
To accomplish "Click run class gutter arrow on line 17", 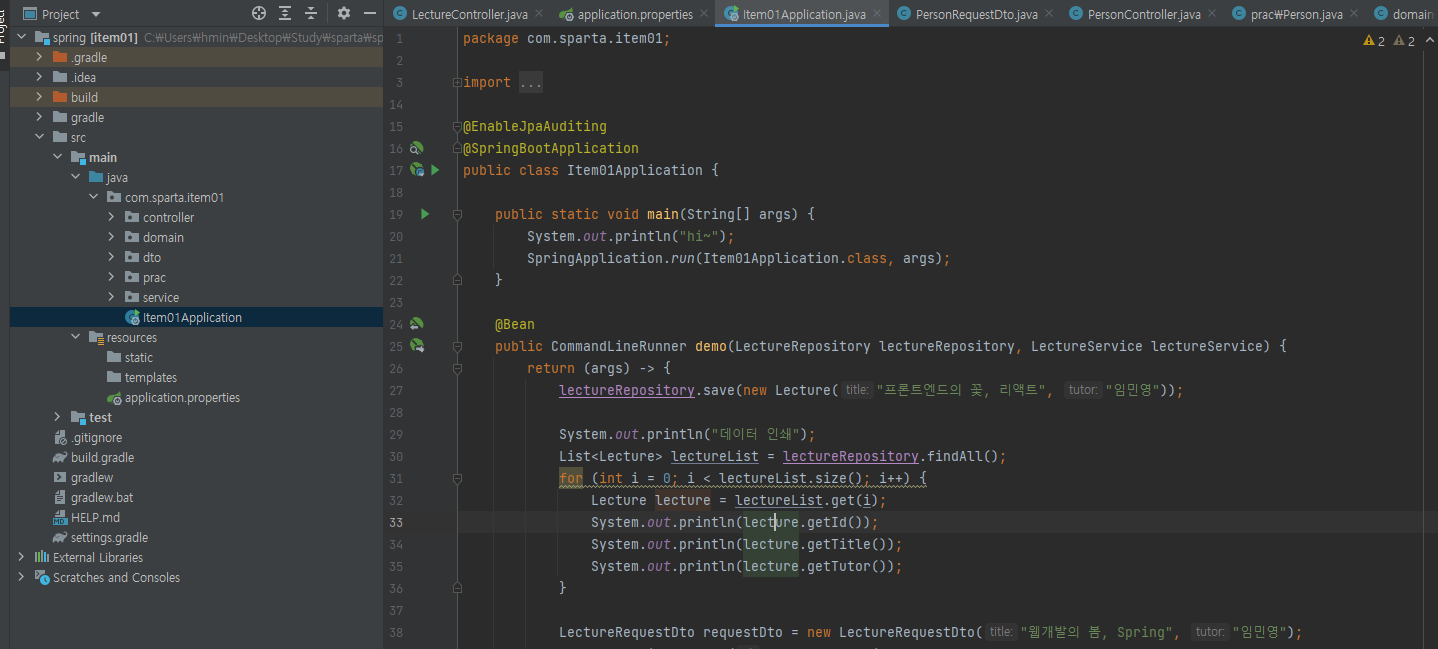I will coord(435,170).
